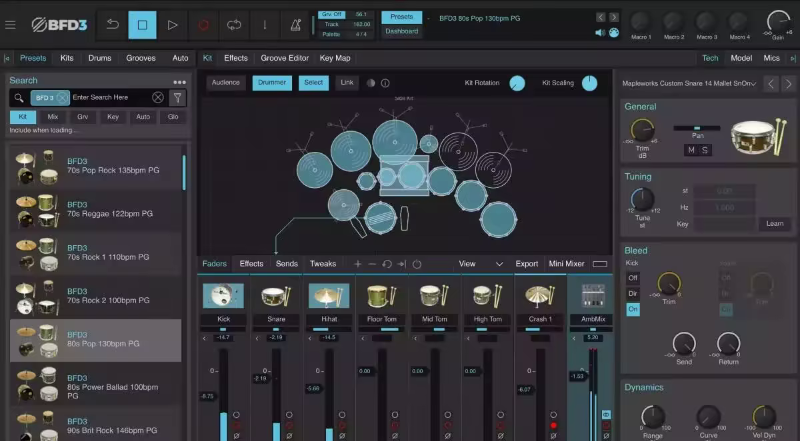Click the power icon in mixer toolbar
Screen dimensions: 800x441
(417, 264)
